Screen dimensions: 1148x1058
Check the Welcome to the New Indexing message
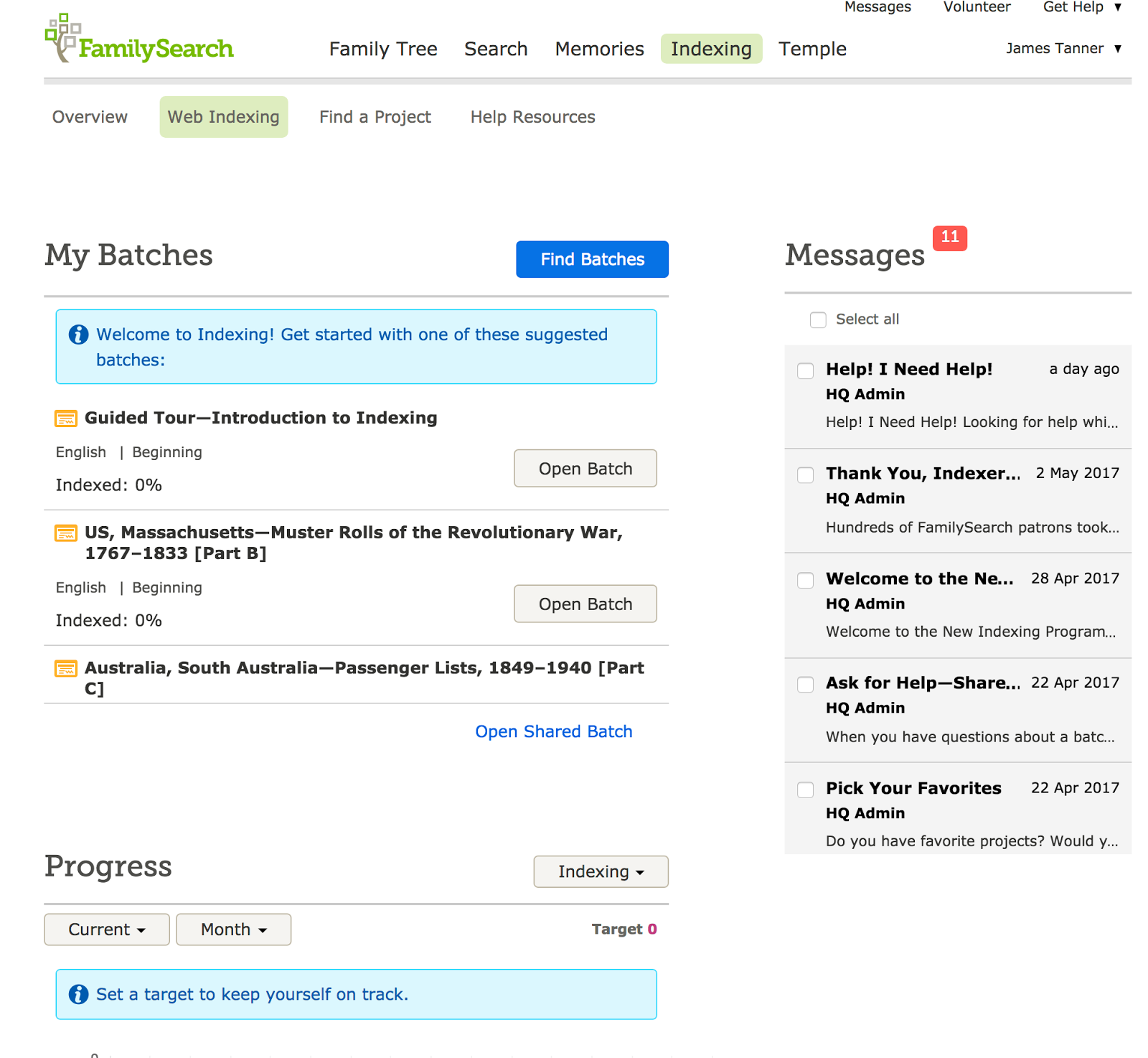(x=806, y=580)
